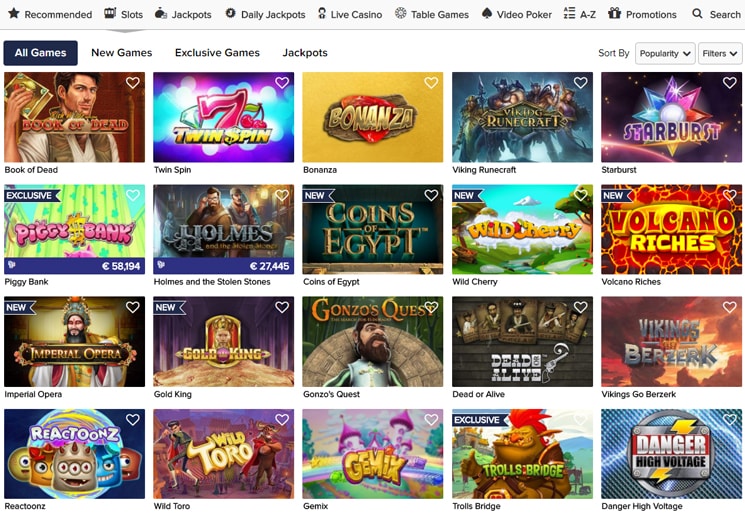Click the Search magnifier icon
This screenshot has width=745, height=513.
click(697, 13)
